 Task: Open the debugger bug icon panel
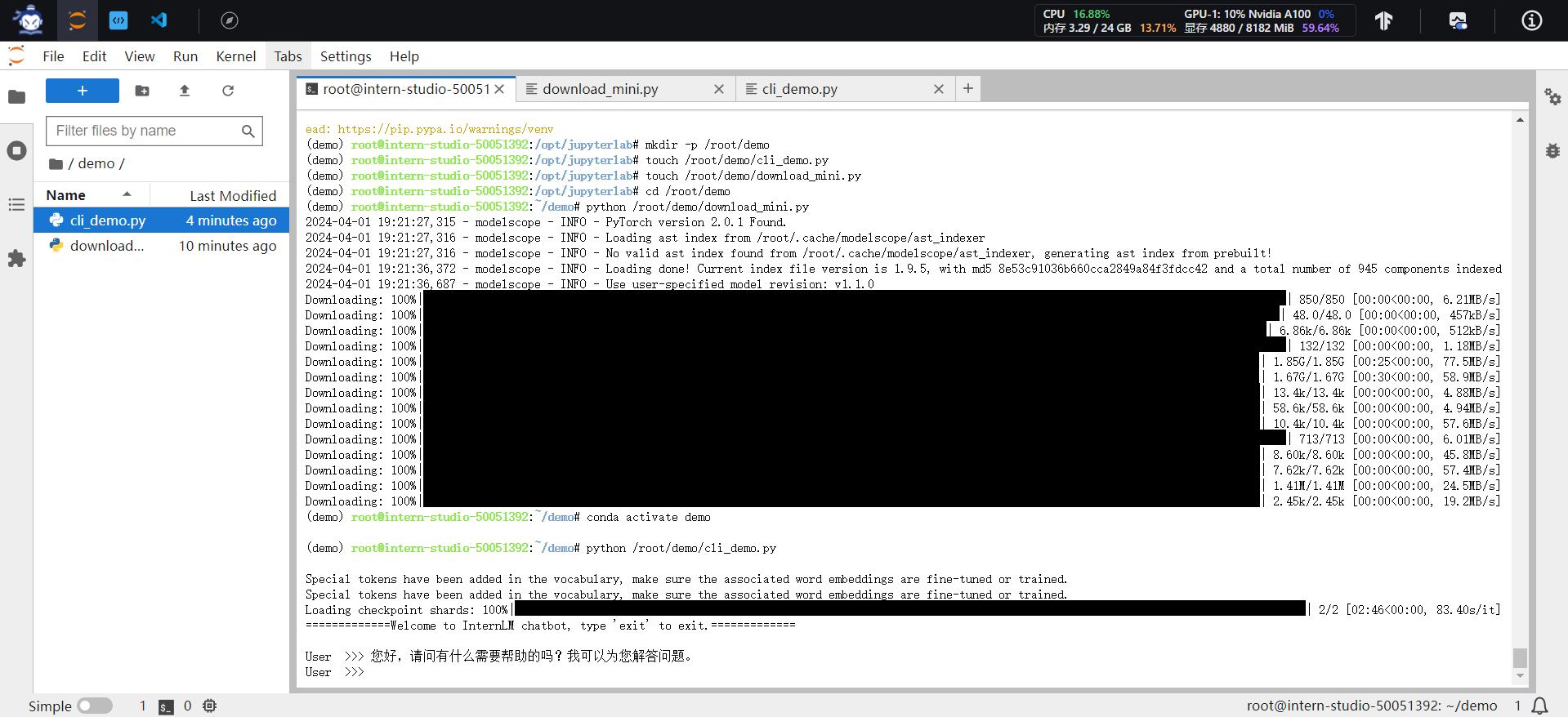tap(1552, 151)
